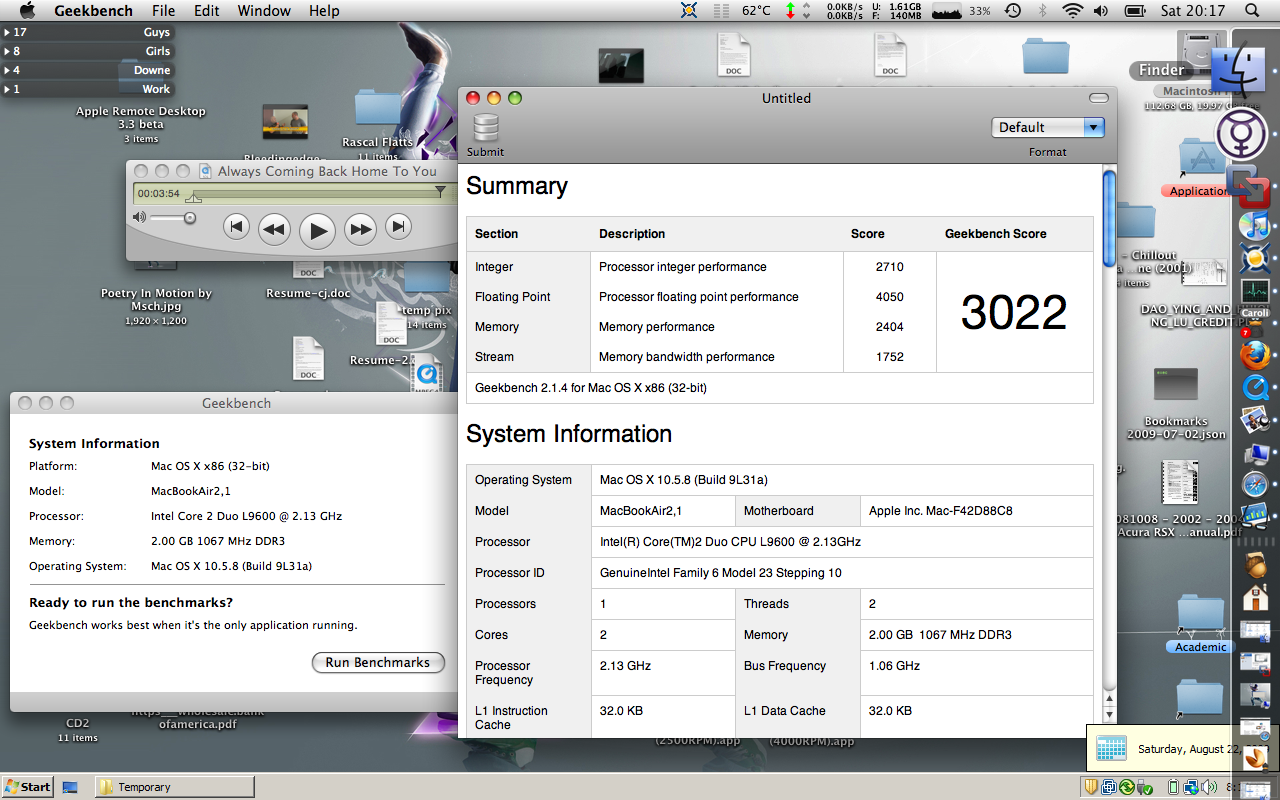Expand the Girls group disclosure triangle
This screenshot has height=800, width=1280.
[7, 51]
